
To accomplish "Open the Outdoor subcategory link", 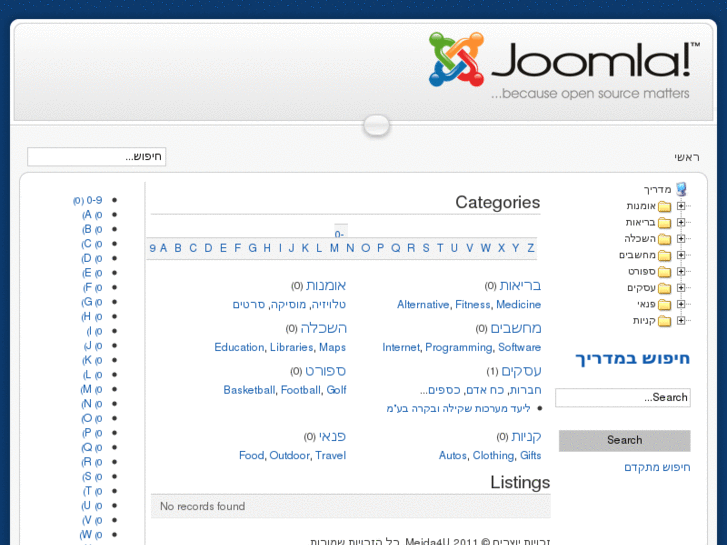I will [x=289, y=455].
